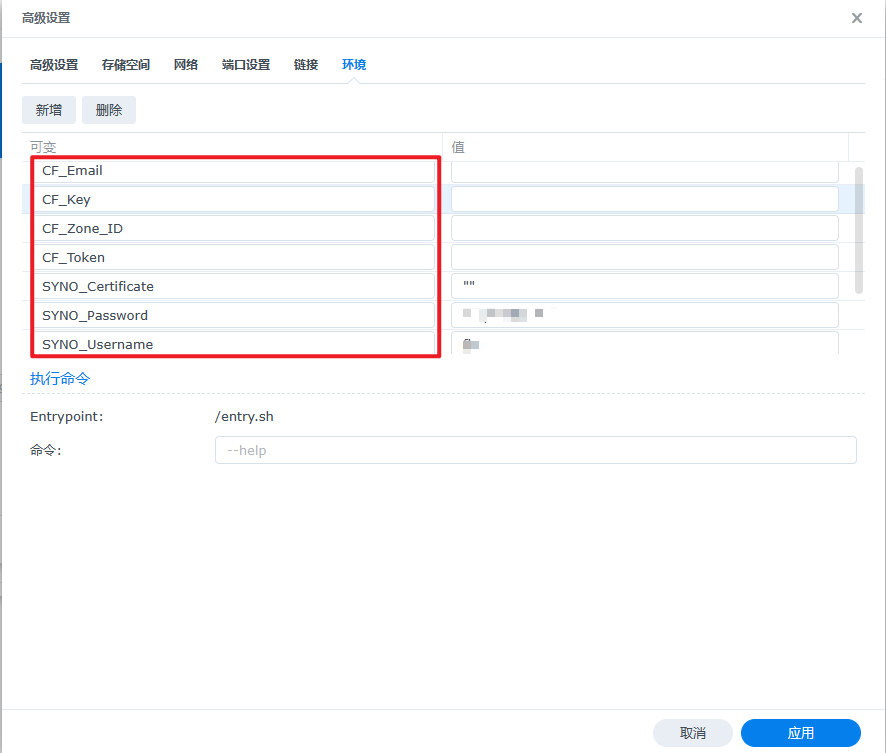
Task: Edit the CF_Key variable name field
Action: point(234,199)
